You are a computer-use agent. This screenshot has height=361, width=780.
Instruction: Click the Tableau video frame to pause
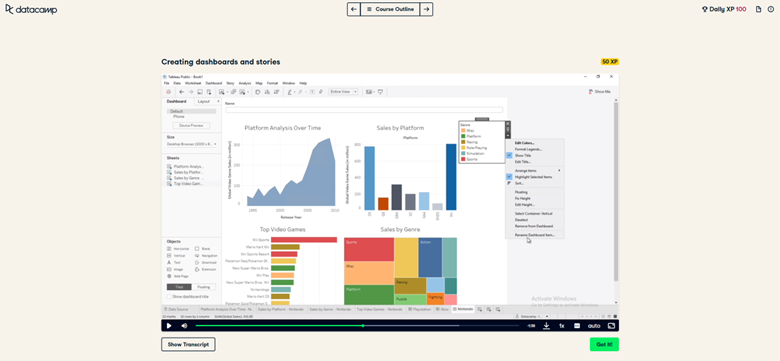(x=390, y=196)
